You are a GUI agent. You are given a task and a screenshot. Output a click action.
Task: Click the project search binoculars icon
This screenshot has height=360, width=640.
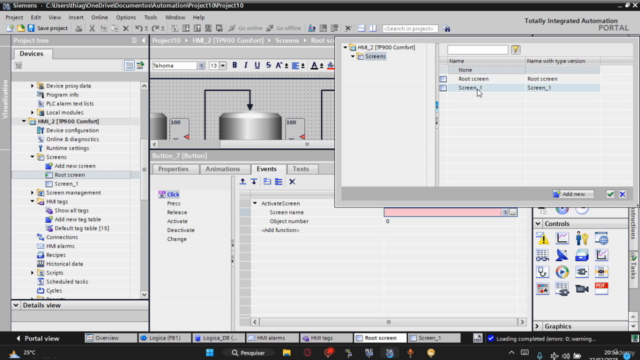(447, 29)
